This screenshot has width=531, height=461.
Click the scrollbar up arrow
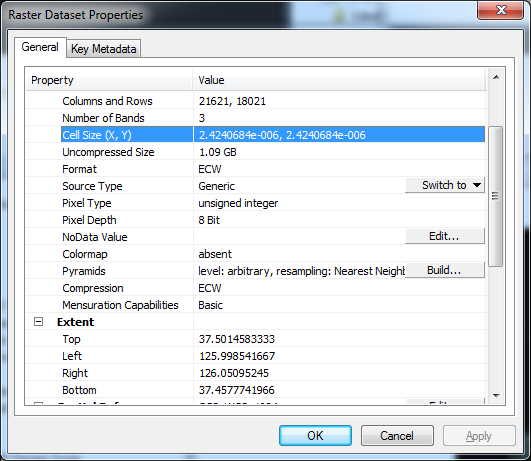[x=496, y=78]
